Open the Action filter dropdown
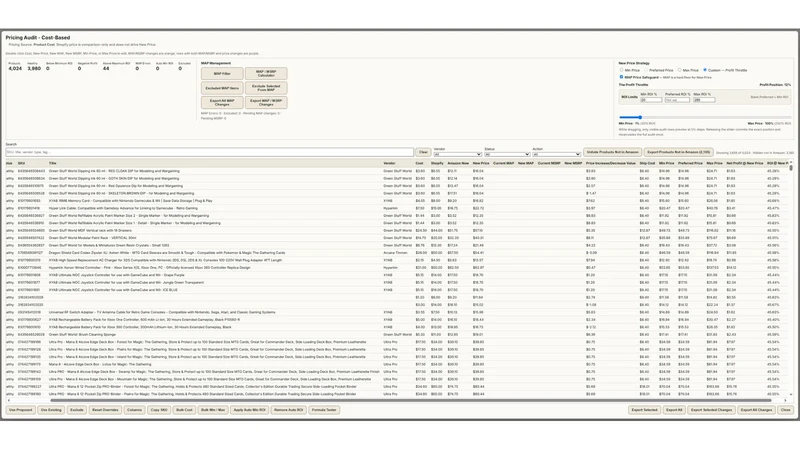 point(557,154)
